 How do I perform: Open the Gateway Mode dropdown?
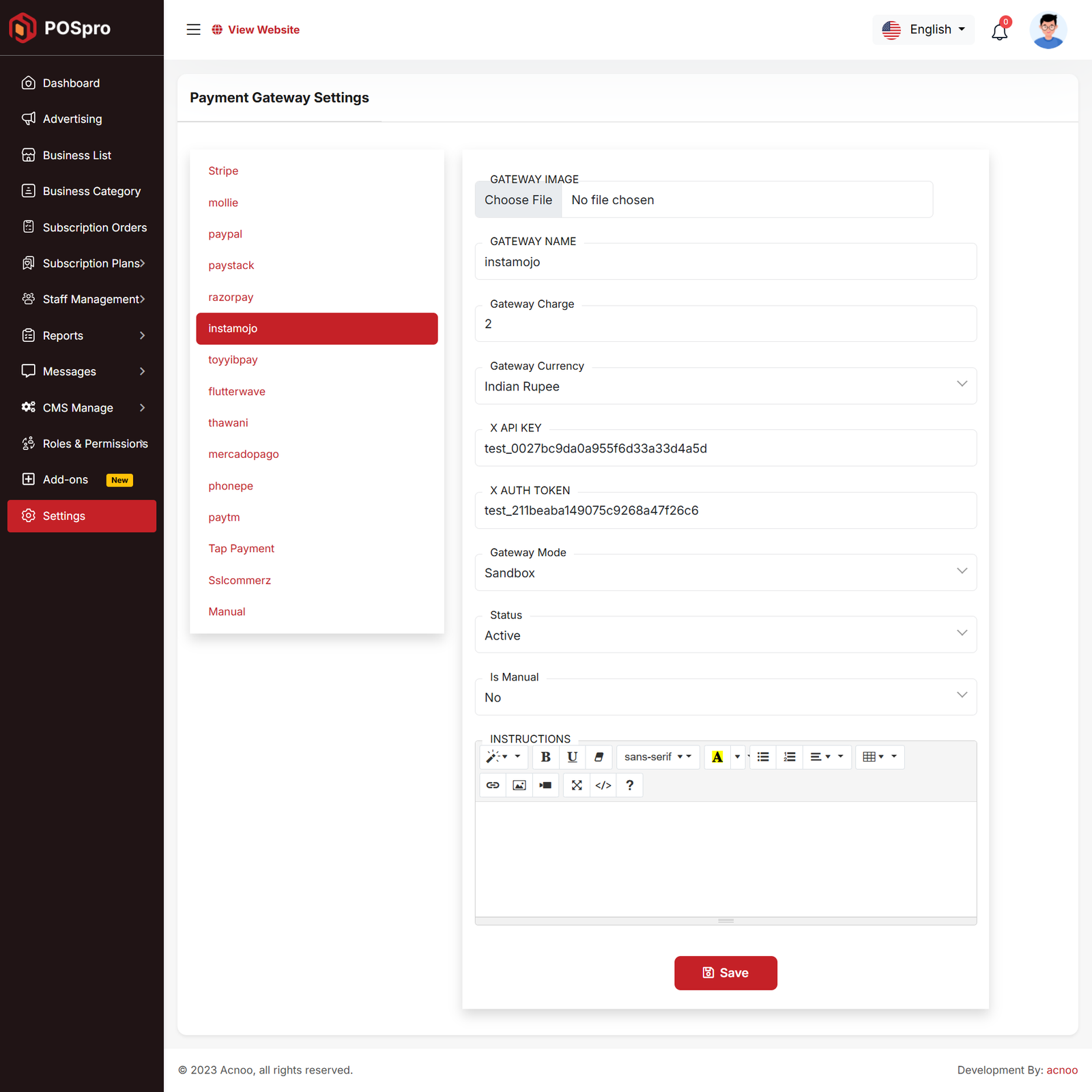click(x=725, y=573)
